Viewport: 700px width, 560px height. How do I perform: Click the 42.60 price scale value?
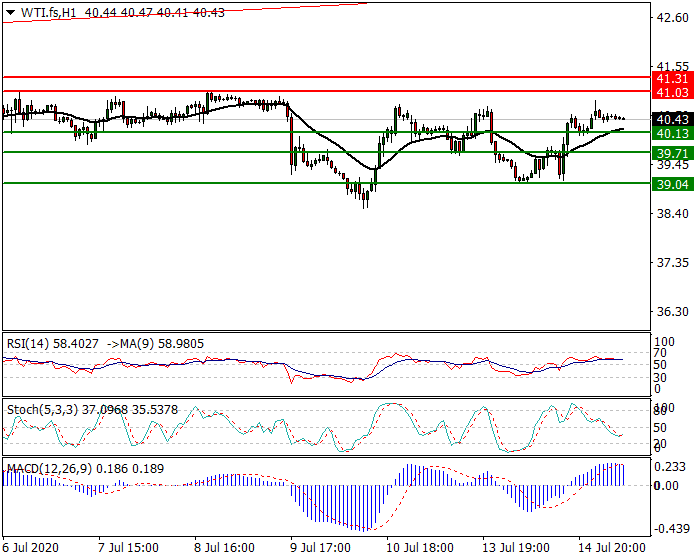tap(672, 18)
